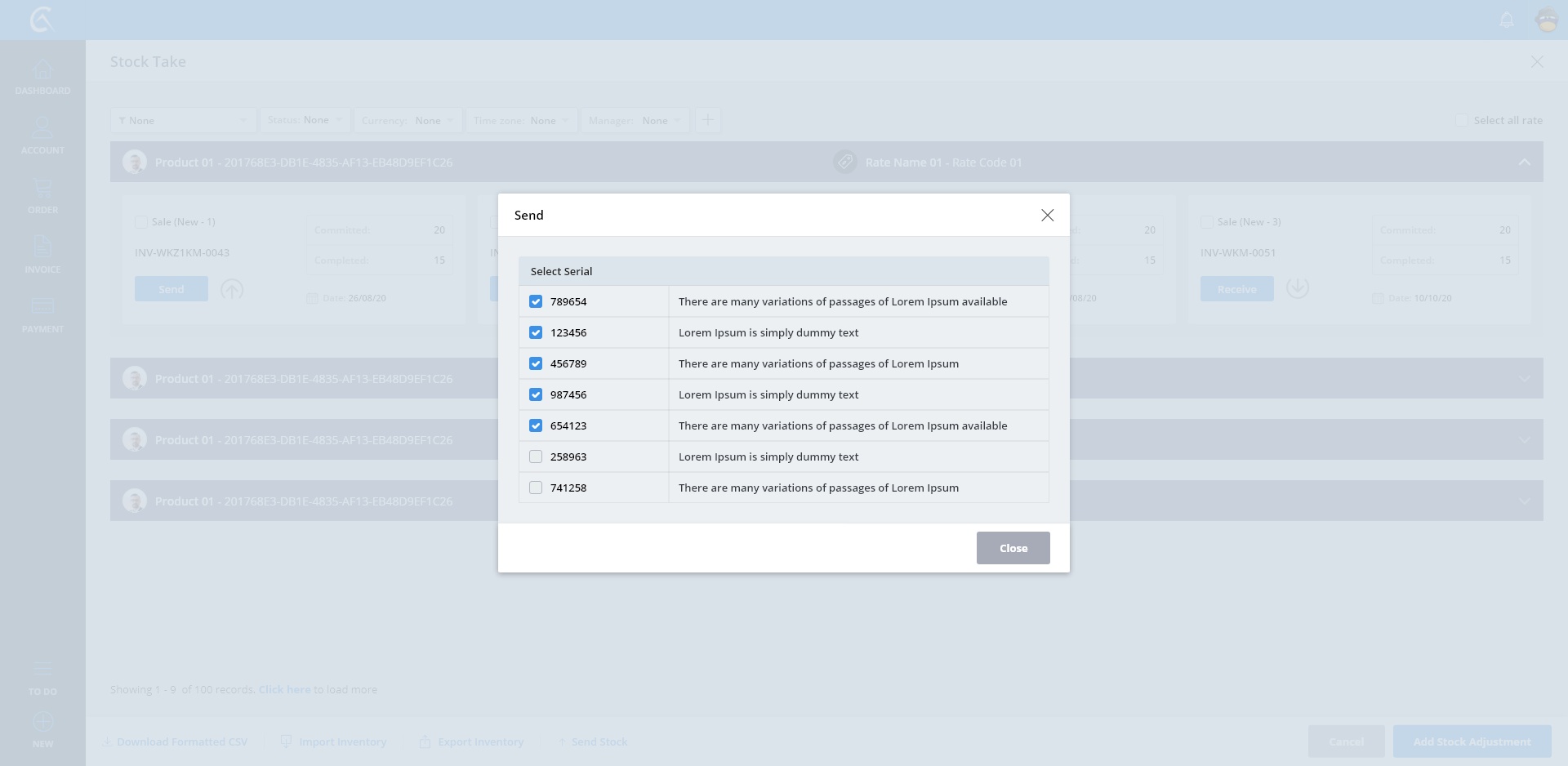The image size is (1568, 766).
Task: Check serial 741258 checkbox
Action: (536, 488)
